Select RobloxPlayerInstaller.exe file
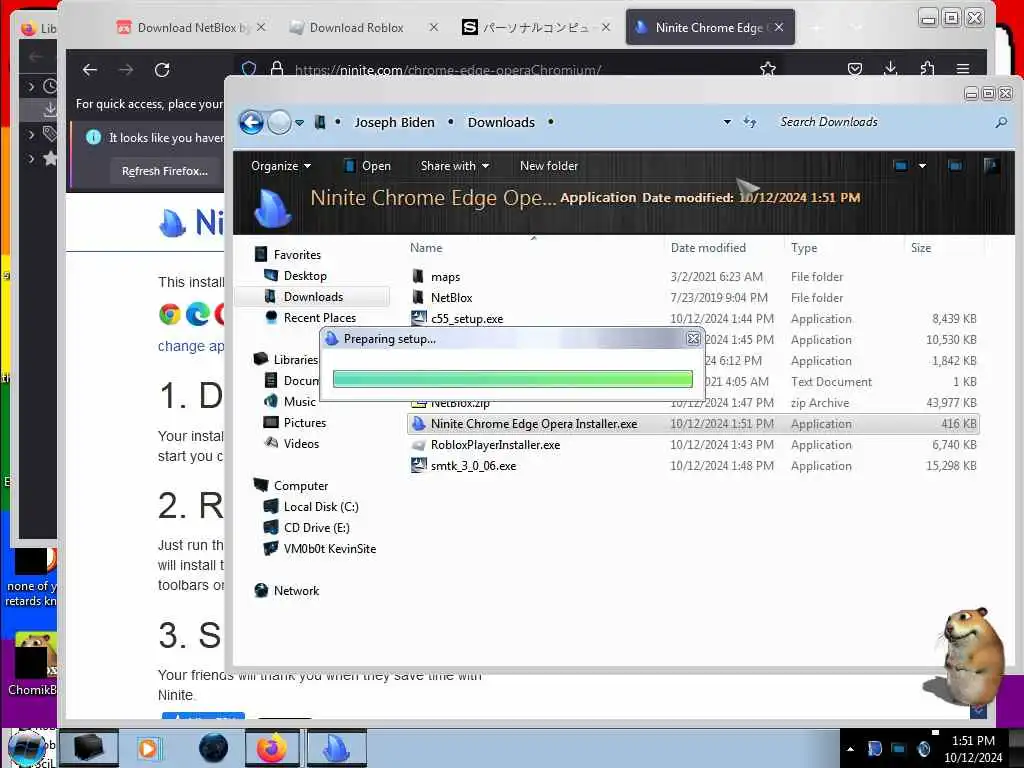1024x768 pixels. click(495, 445)
